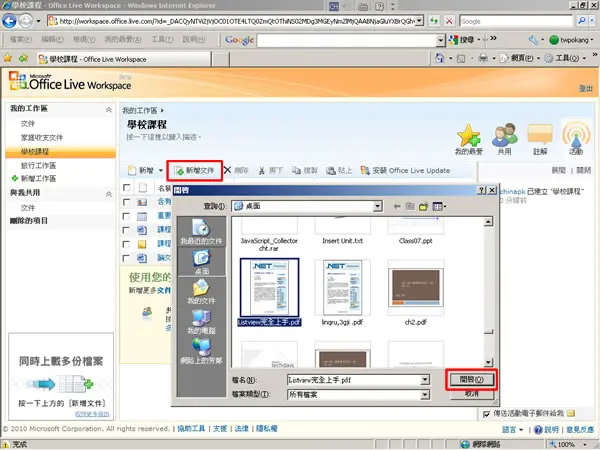
Task: Expand the 新增 dropdown arrow in toolbar
Action: 161,170
